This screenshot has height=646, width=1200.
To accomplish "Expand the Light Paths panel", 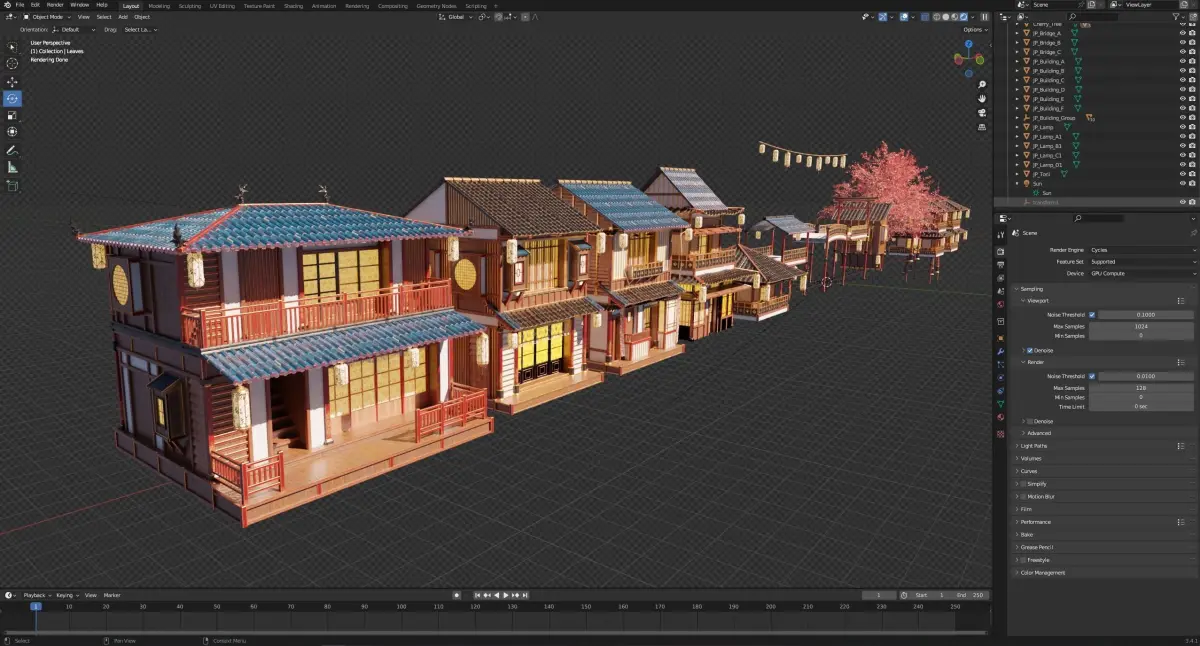I will pyautogui.click(x=1035, y=446).
